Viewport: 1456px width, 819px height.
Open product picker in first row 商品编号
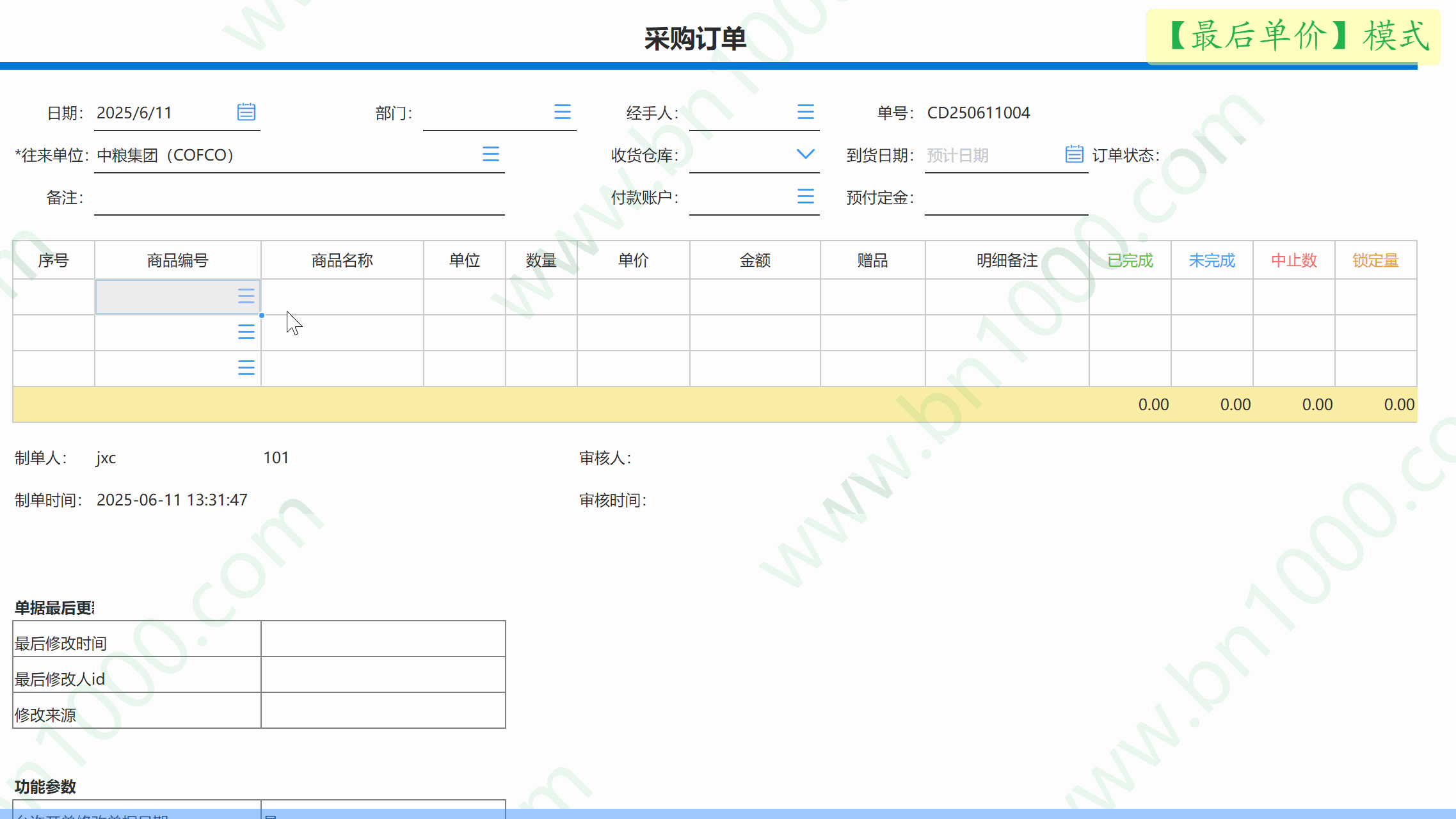[x=246, y=296]
